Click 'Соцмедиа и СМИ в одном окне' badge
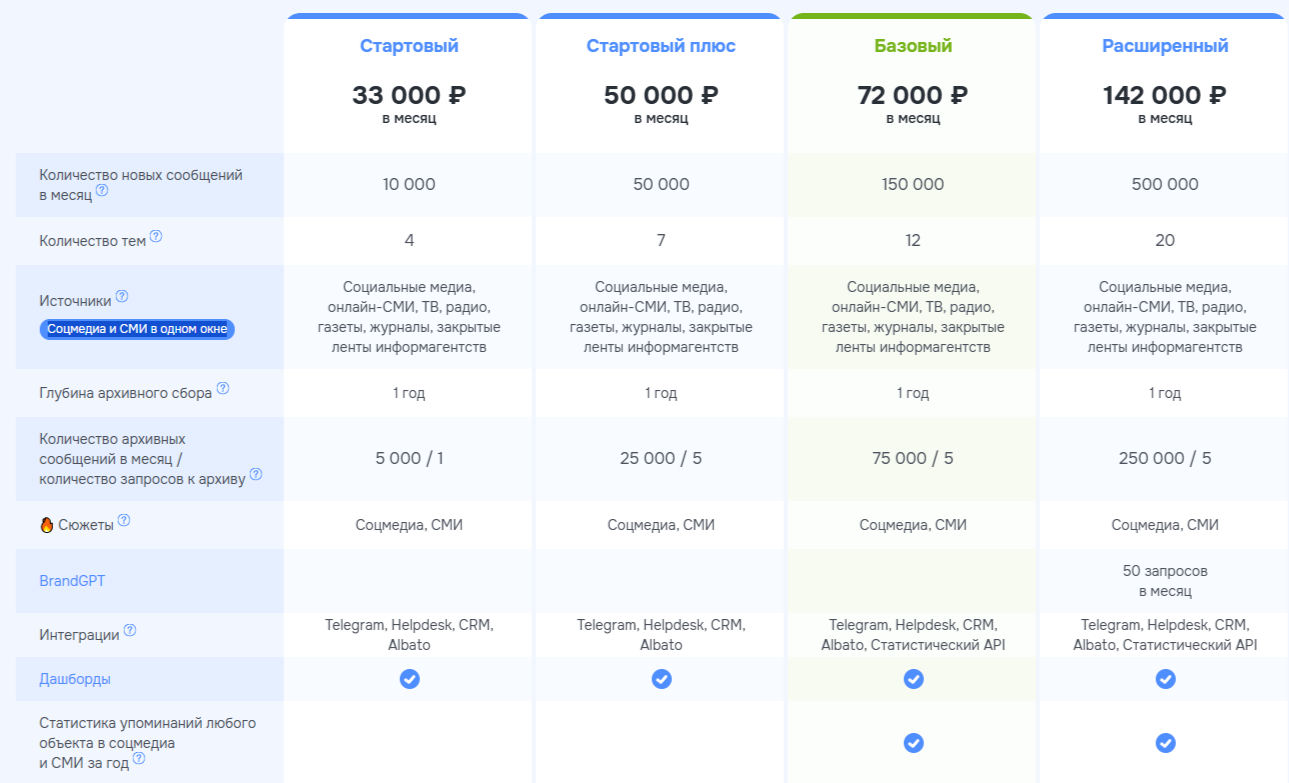The image size is (1289, 783). 137,329
